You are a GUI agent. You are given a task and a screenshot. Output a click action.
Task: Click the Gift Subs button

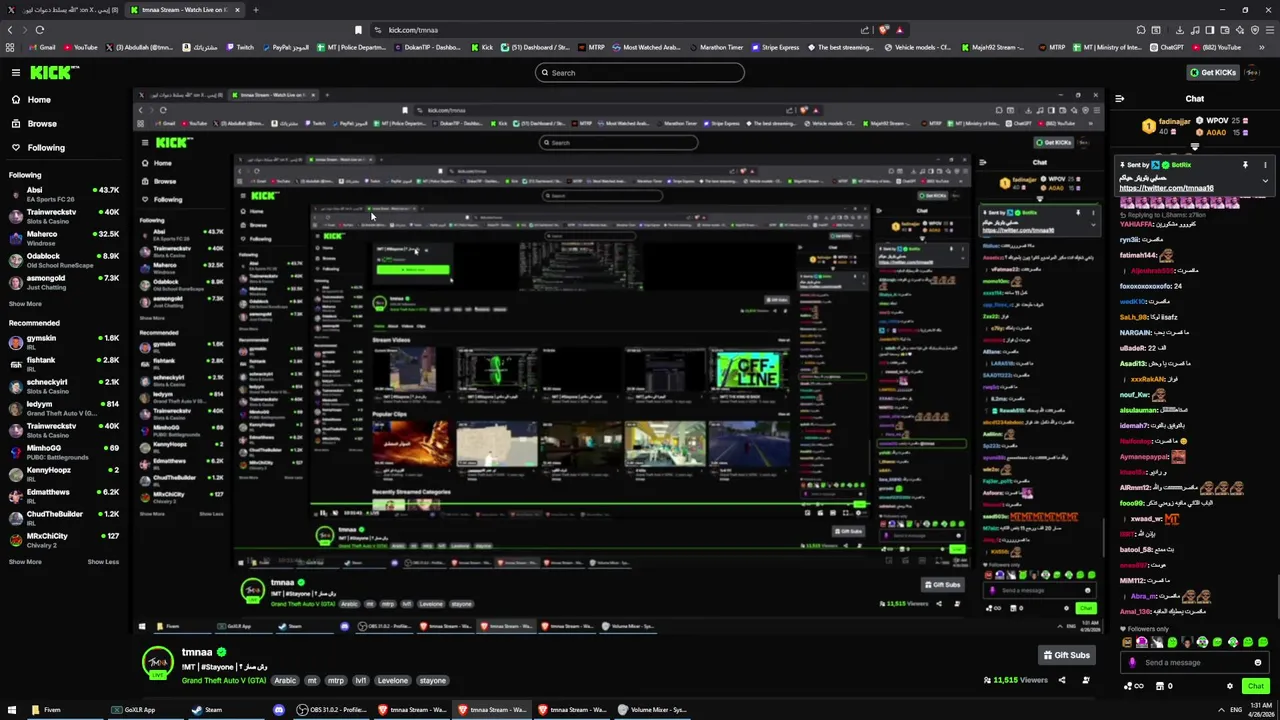tap(1066, 655)
